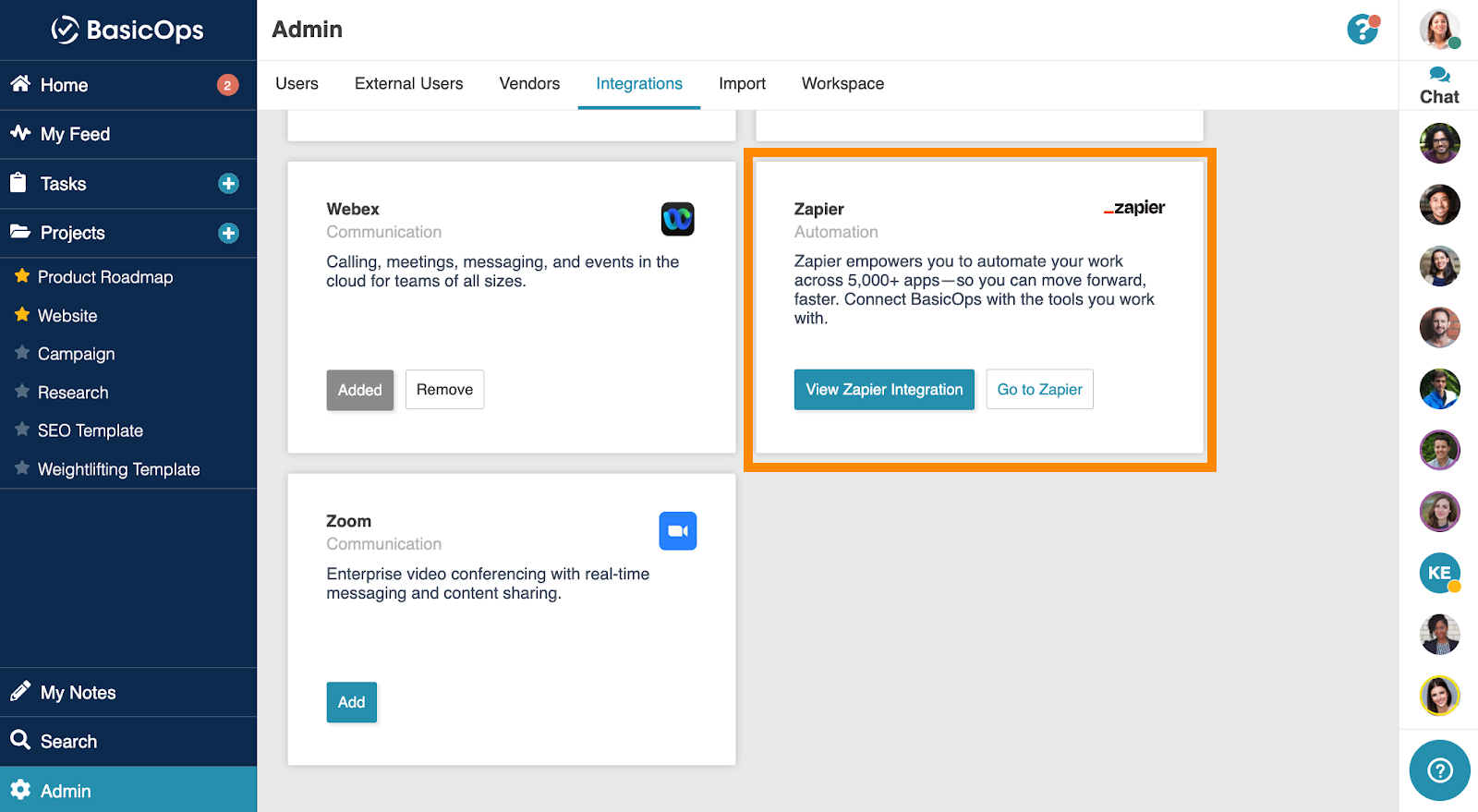The width and height of the screenshot is (1478, 812).
Task: Open the Campaign project
Action: point(77,354)
